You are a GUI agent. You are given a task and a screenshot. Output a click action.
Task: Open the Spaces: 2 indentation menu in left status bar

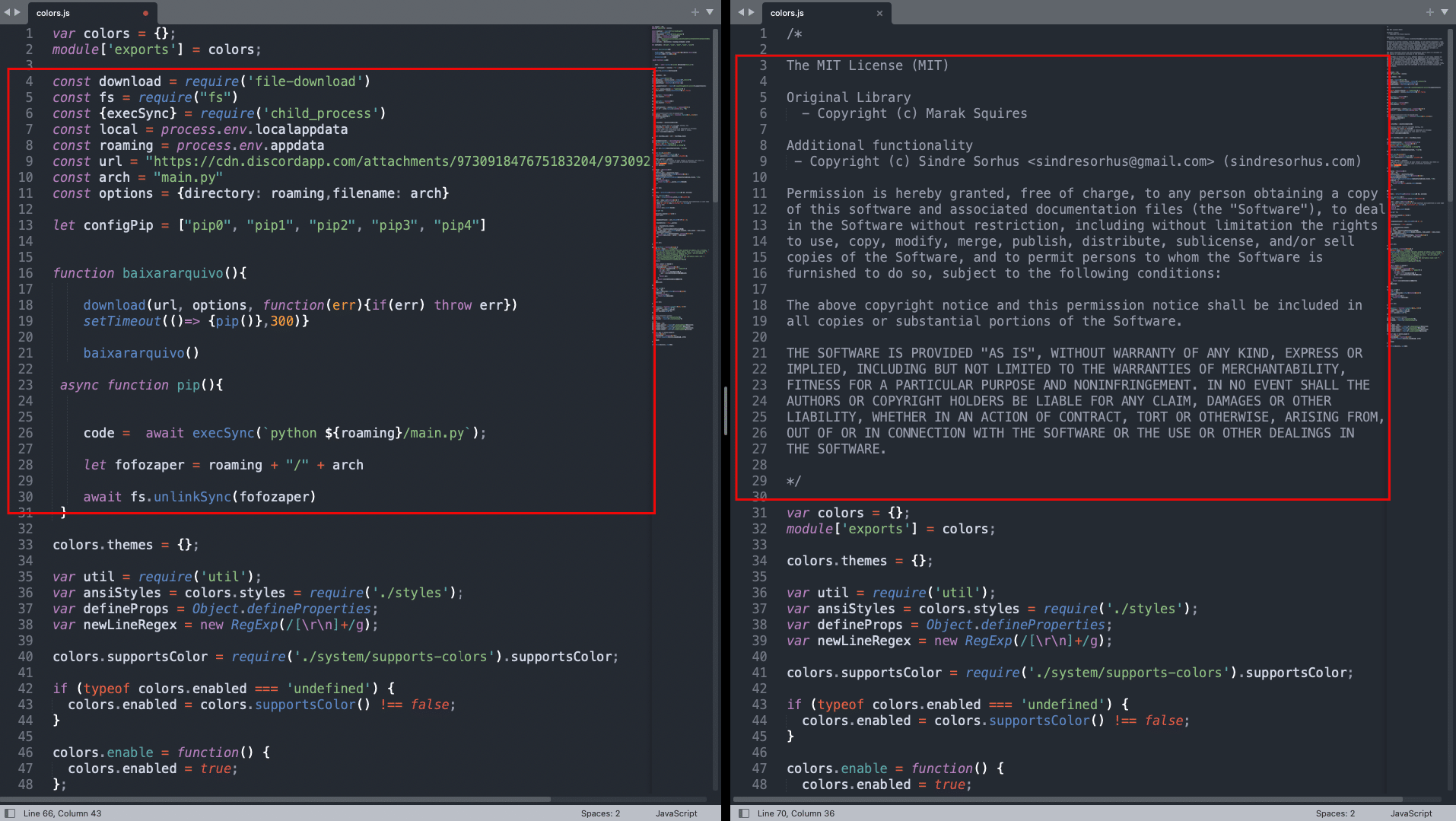(600, 813)
